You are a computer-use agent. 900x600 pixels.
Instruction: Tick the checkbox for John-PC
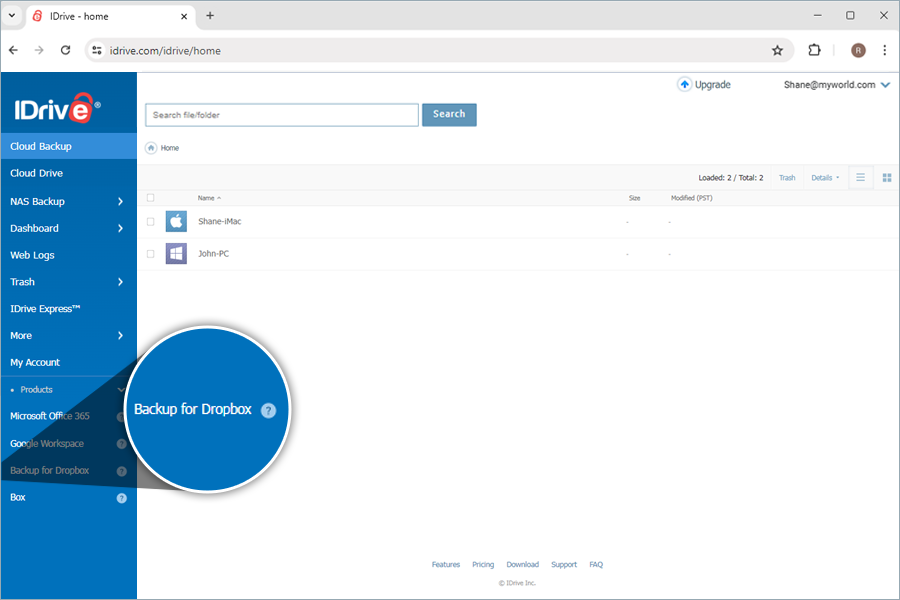[x=150, y=254]
